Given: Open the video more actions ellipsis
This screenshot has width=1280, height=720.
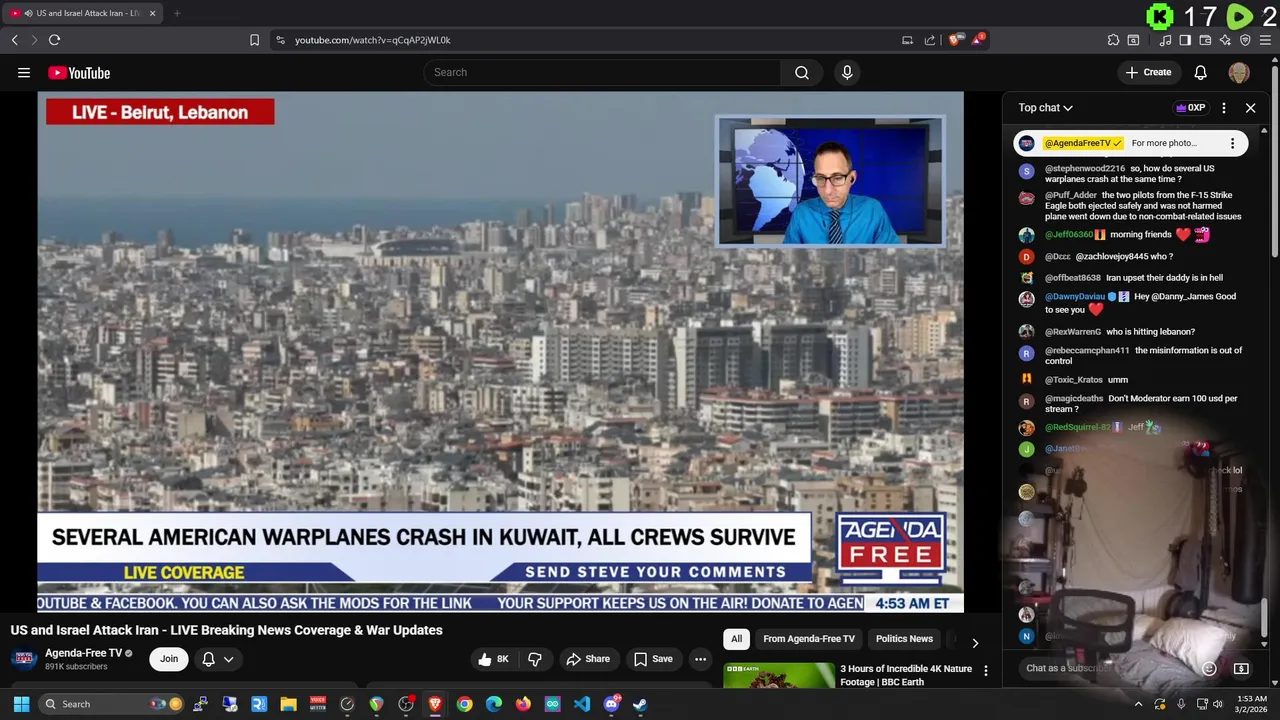Looking at the screenshot, I should pos(700,659).
